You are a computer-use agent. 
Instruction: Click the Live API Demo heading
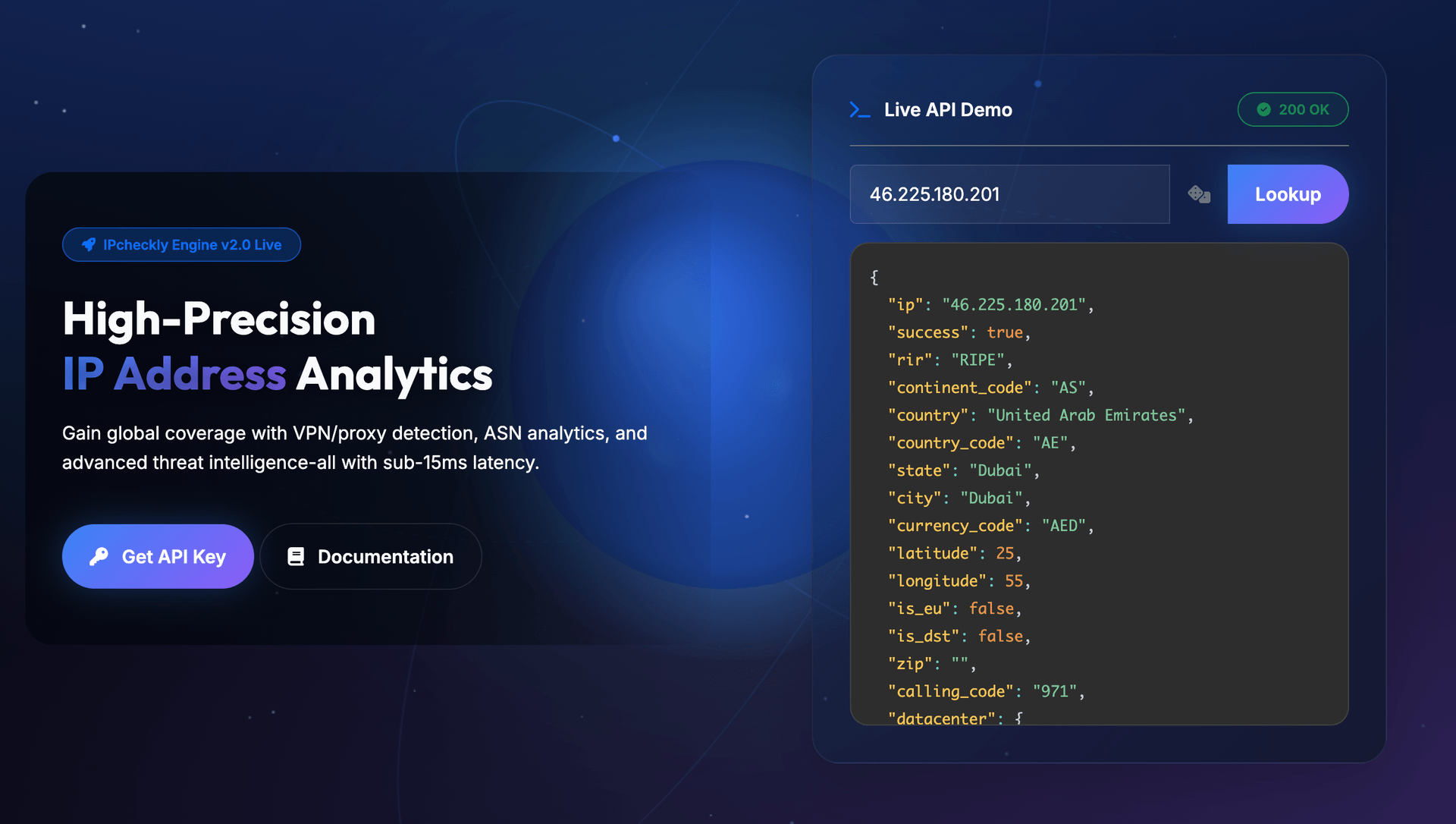click(x=948, y=110)
